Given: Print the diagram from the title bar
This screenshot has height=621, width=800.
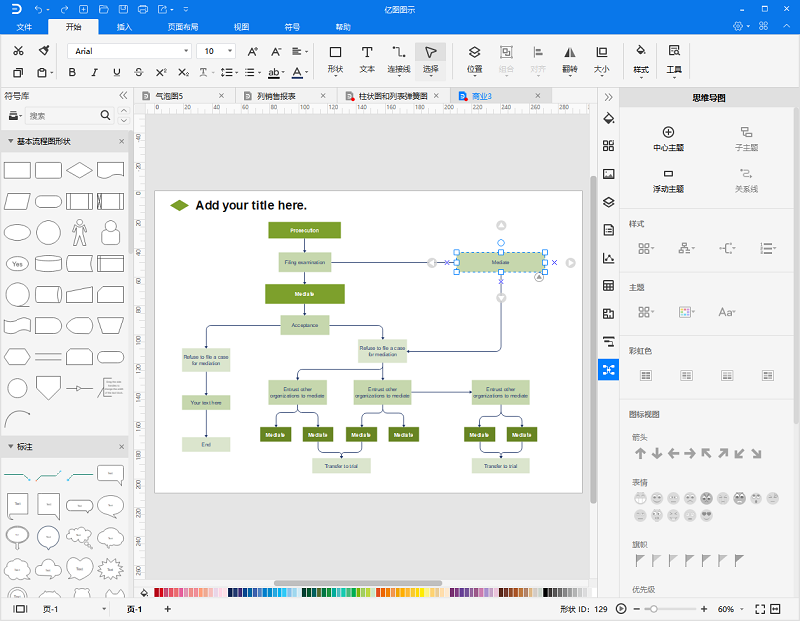Looking at the screenshot, I should click(x=143, y=10).
